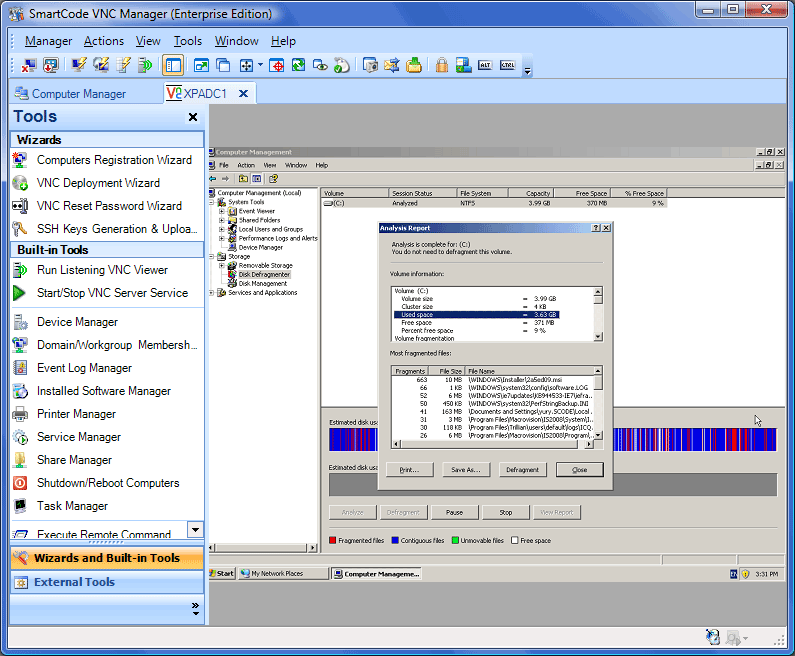Click the screenshot capture toolbar icon
795x656 pixels.
[370, 65]
